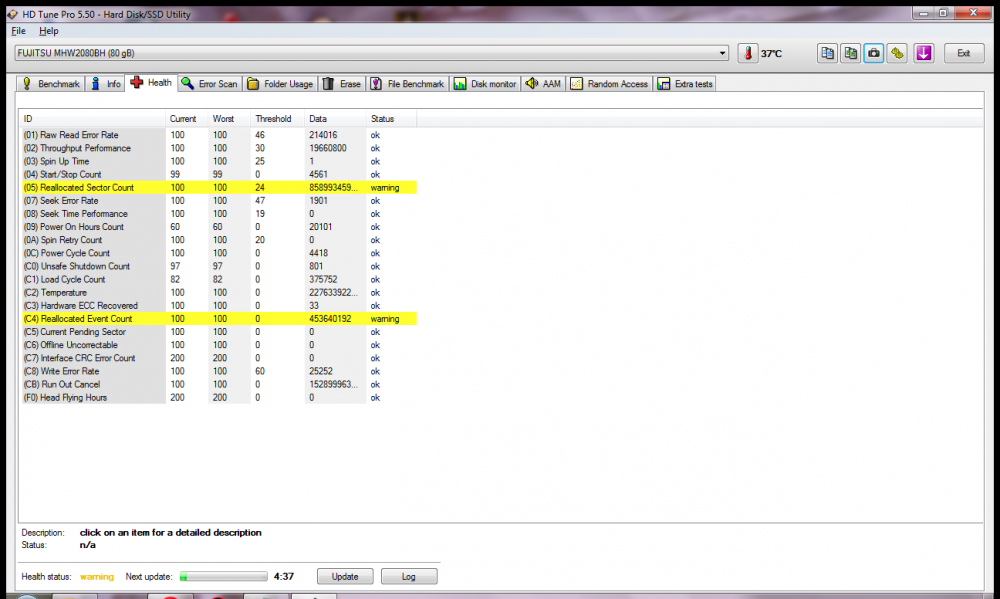Click the yellow options tools icon

pyautogui.click(x=897, y=53)
